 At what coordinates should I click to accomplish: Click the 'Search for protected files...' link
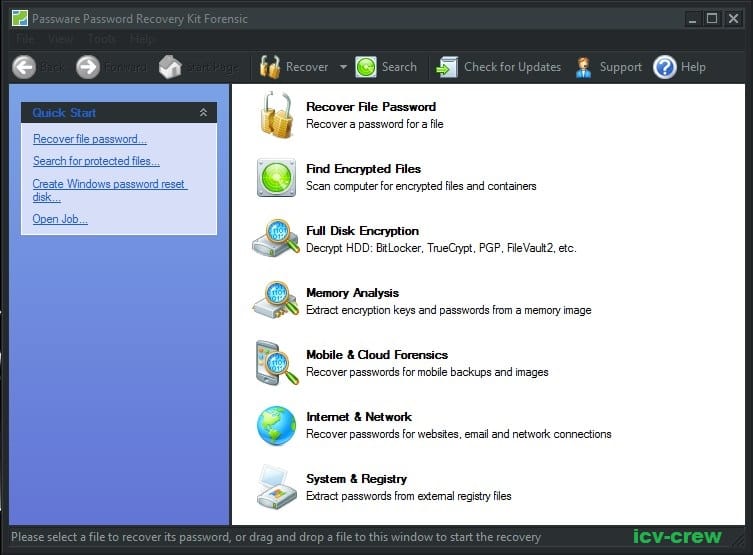(96, 161)
